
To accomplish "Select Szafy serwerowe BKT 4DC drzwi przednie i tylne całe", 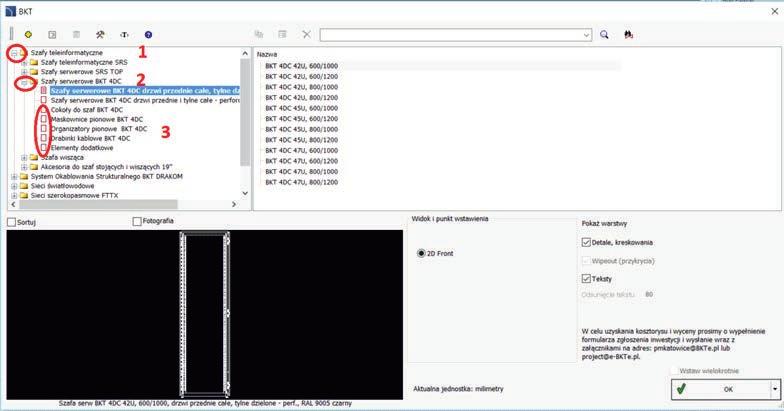I will [x=145, y=100].
